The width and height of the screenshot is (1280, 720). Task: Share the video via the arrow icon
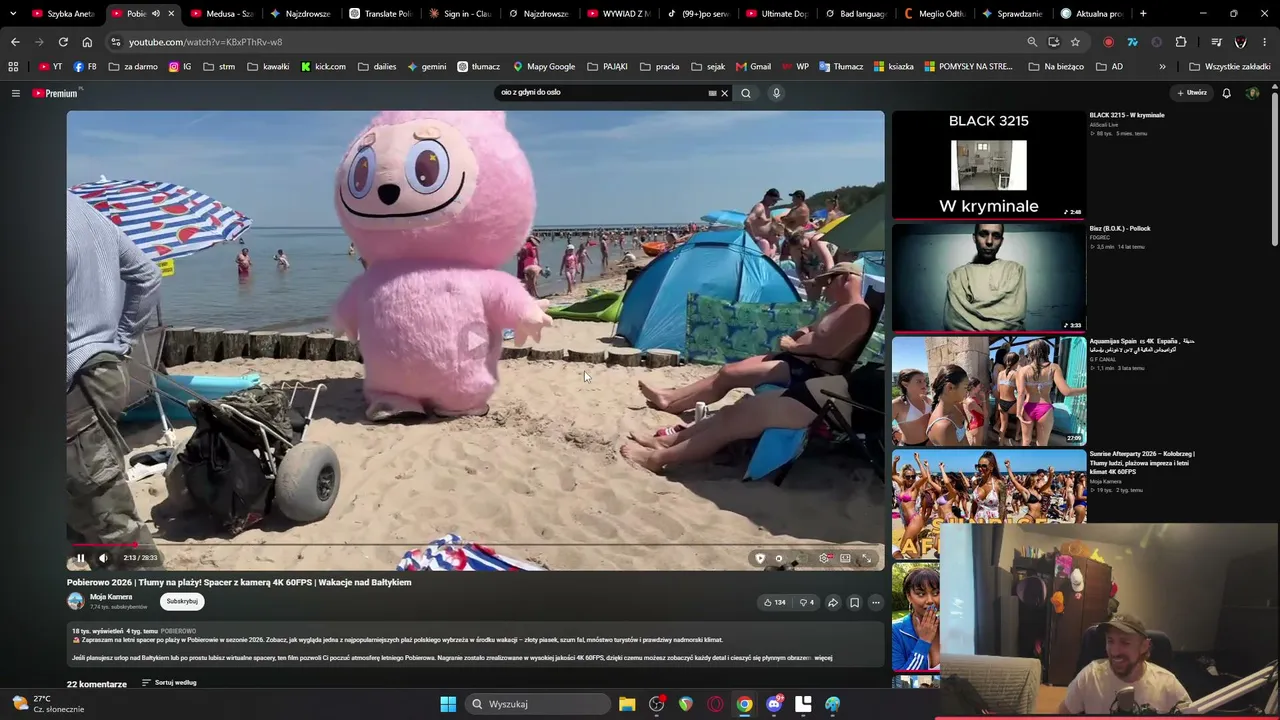click(x=832, y=602)
